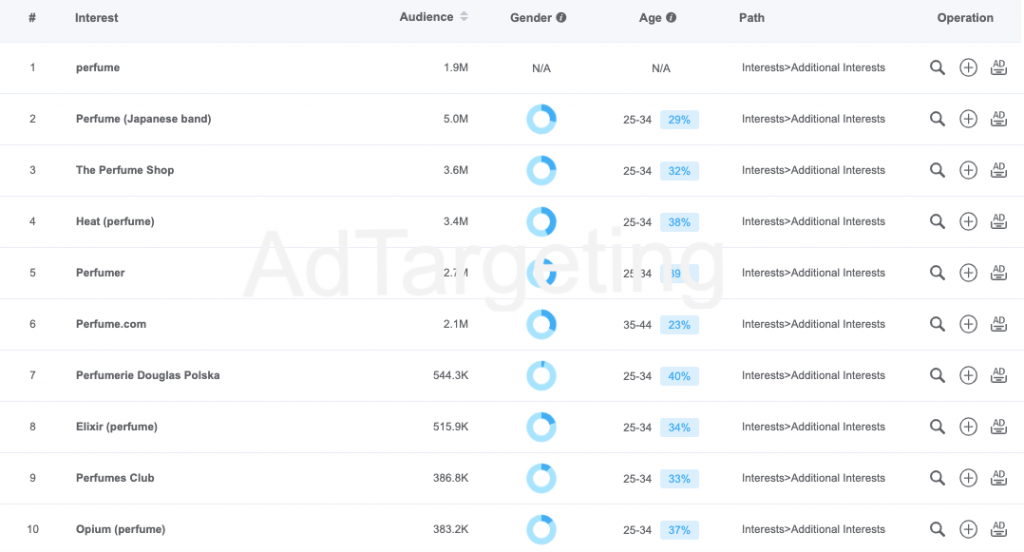Select 'Opium (perfume)' interest name
Screen dimensions: 1024x552
tap(120, 529)
